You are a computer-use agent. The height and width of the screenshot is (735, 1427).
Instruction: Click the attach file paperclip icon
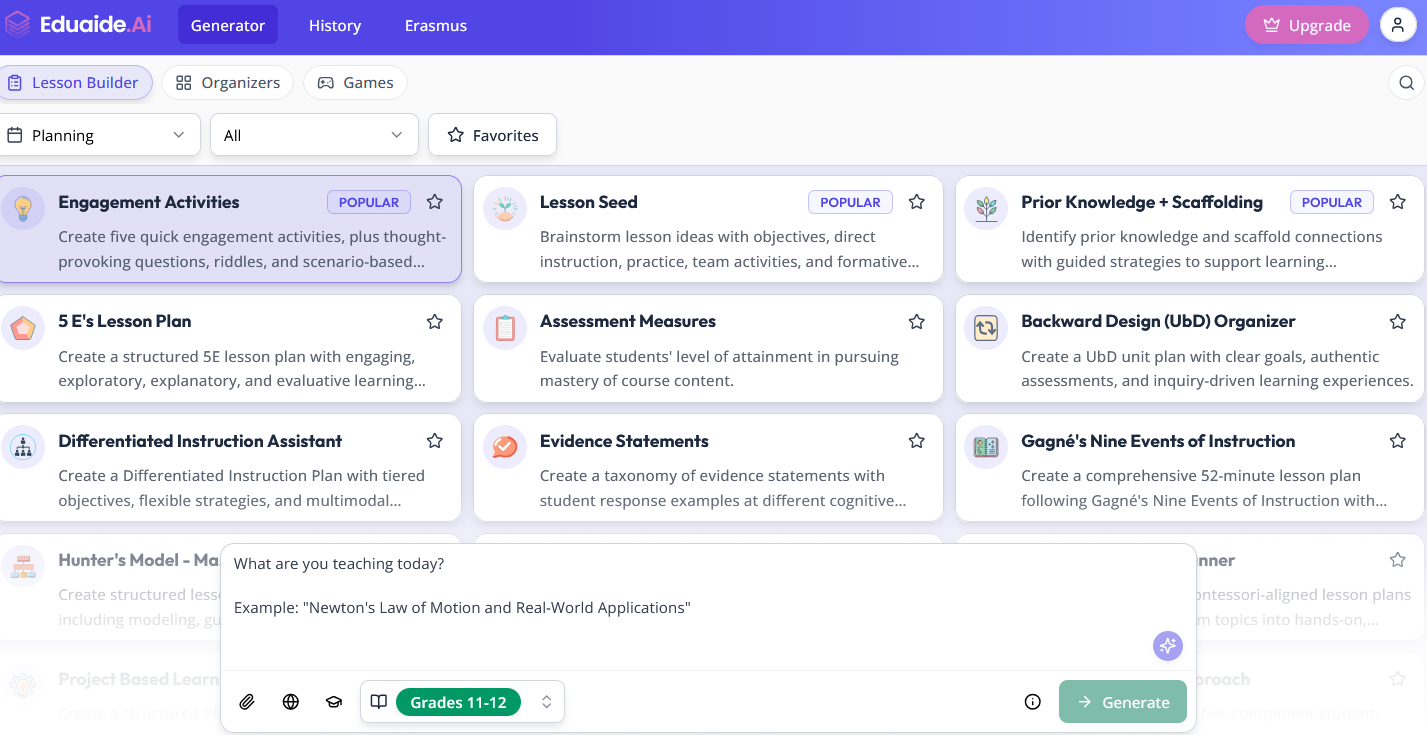tap(247, 702)
